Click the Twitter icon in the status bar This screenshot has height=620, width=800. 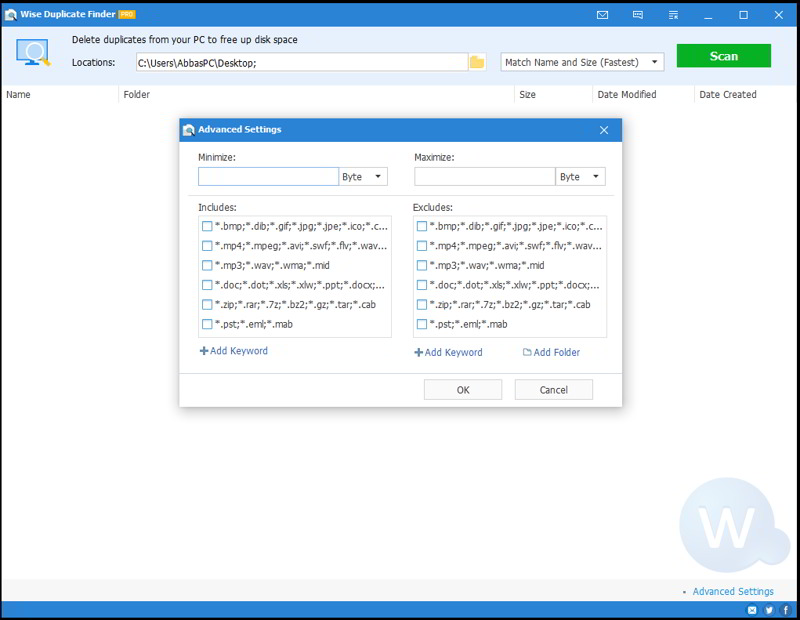[x=768, y=610]
